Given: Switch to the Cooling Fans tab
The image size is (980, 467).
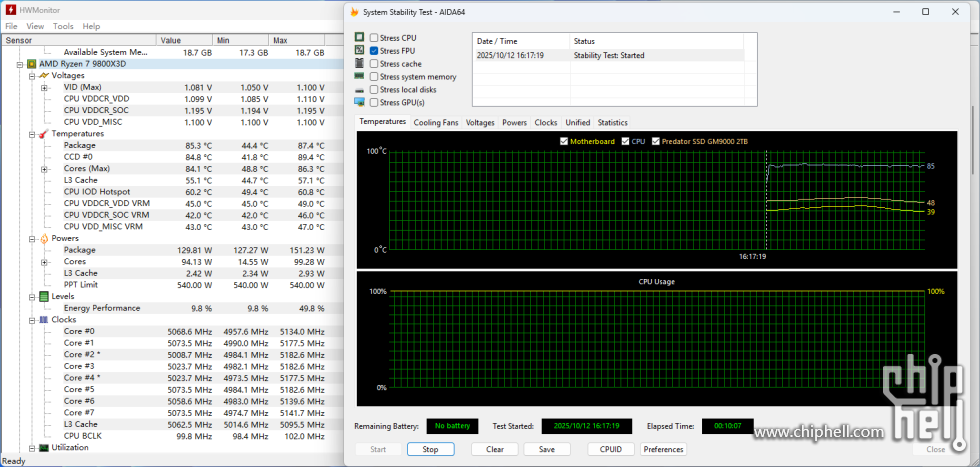Looking at the screenshot, I should 436,122.
